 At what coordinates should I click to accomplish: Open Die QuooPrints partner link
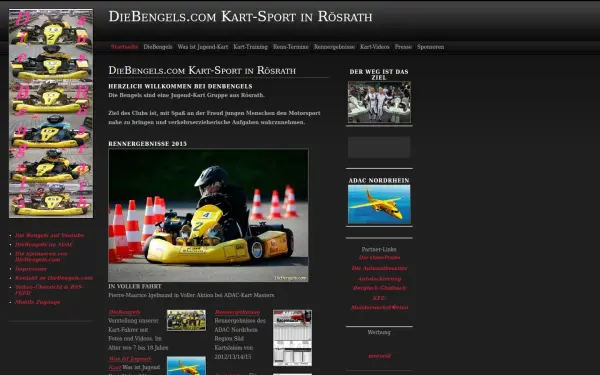(x=380, y=258)
